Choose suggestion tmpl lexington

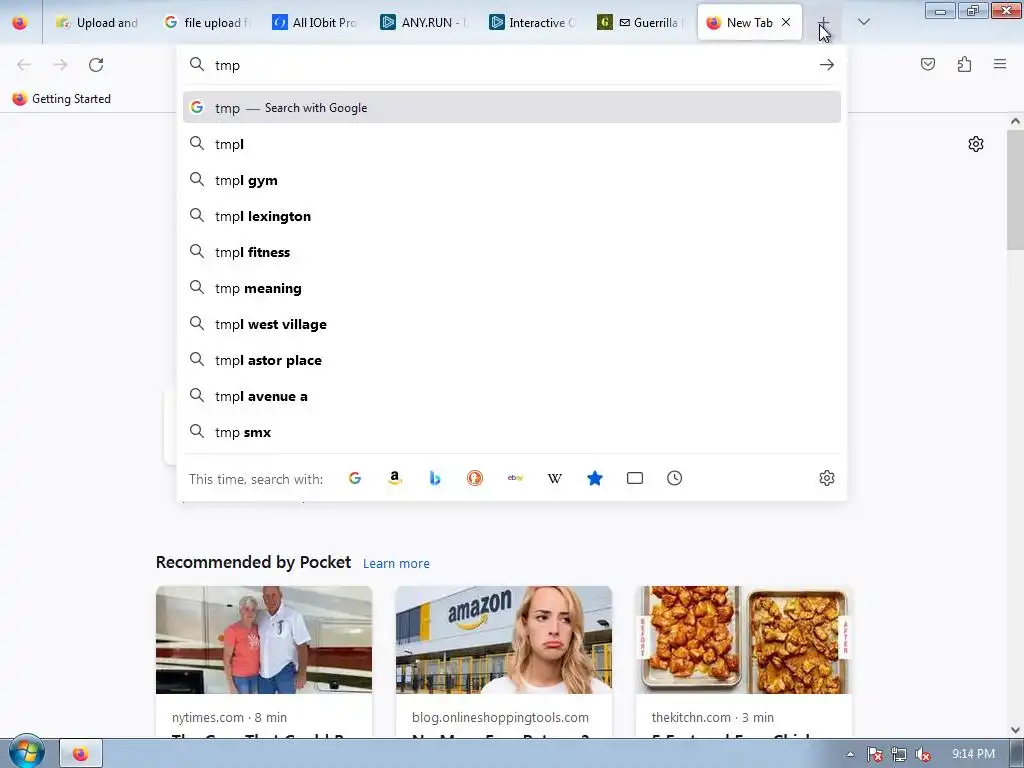click(511, 216)
